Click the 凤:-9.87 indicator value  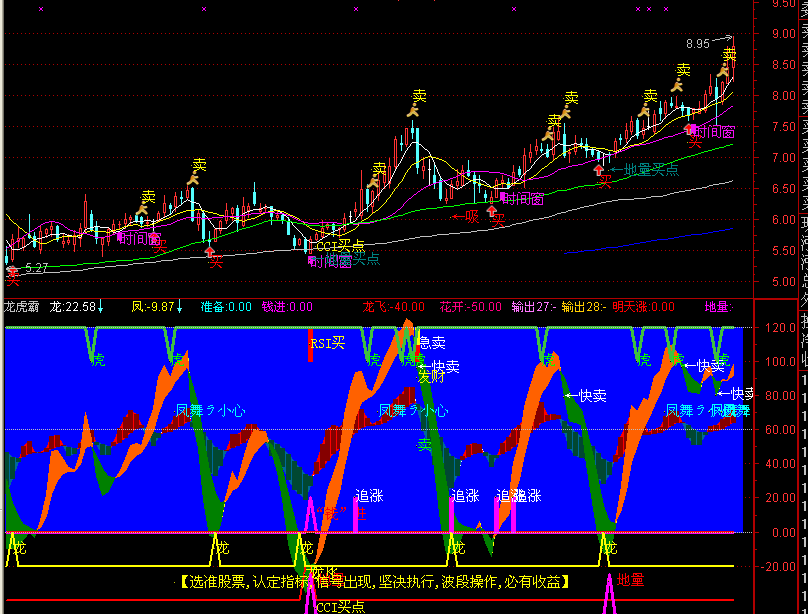point(153,308)
